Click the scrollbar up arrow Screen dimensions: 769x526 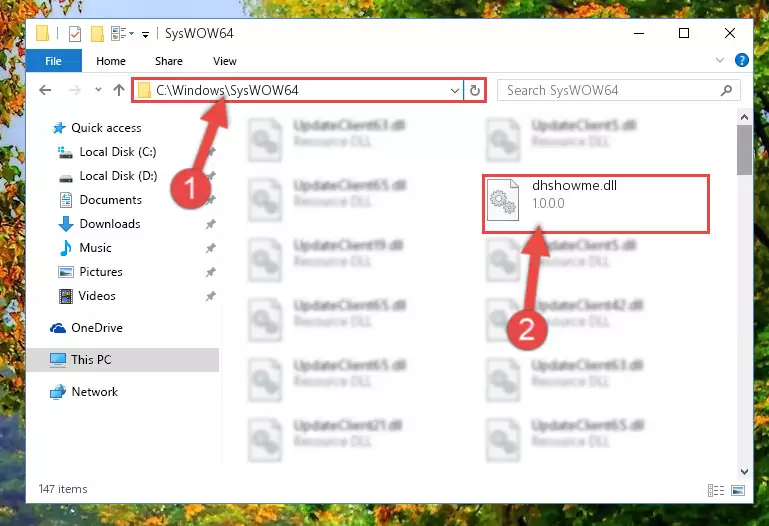[744, 117]
